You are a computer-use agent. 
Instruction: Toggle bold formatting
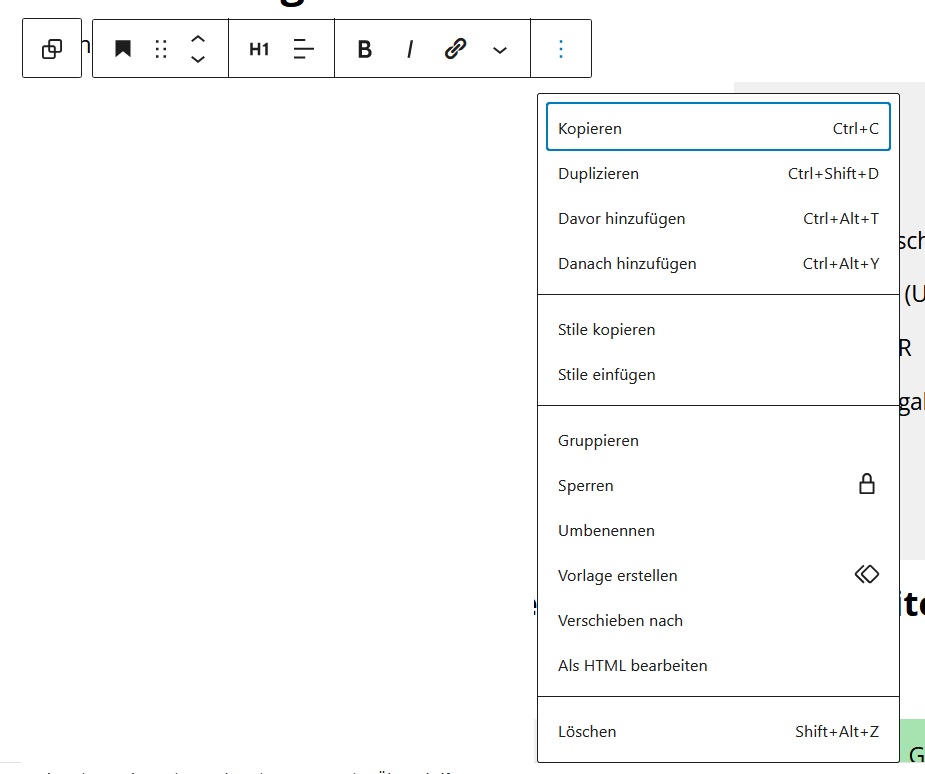365,49
